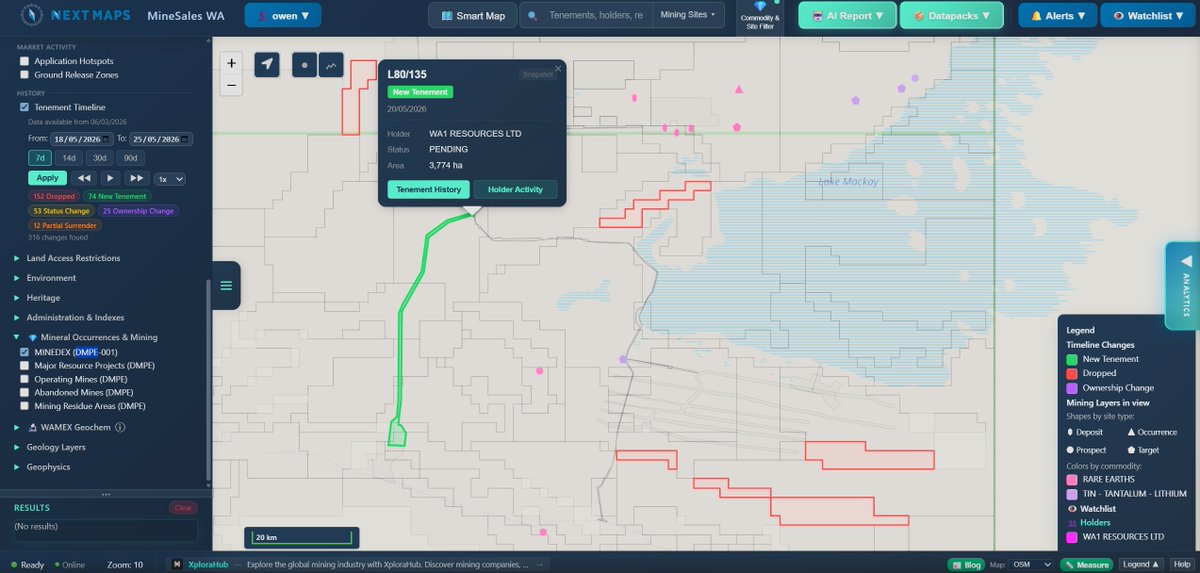This screenshot has height=573, width=1200.
Task: Select 30d time range
Action: coord(100,158)
